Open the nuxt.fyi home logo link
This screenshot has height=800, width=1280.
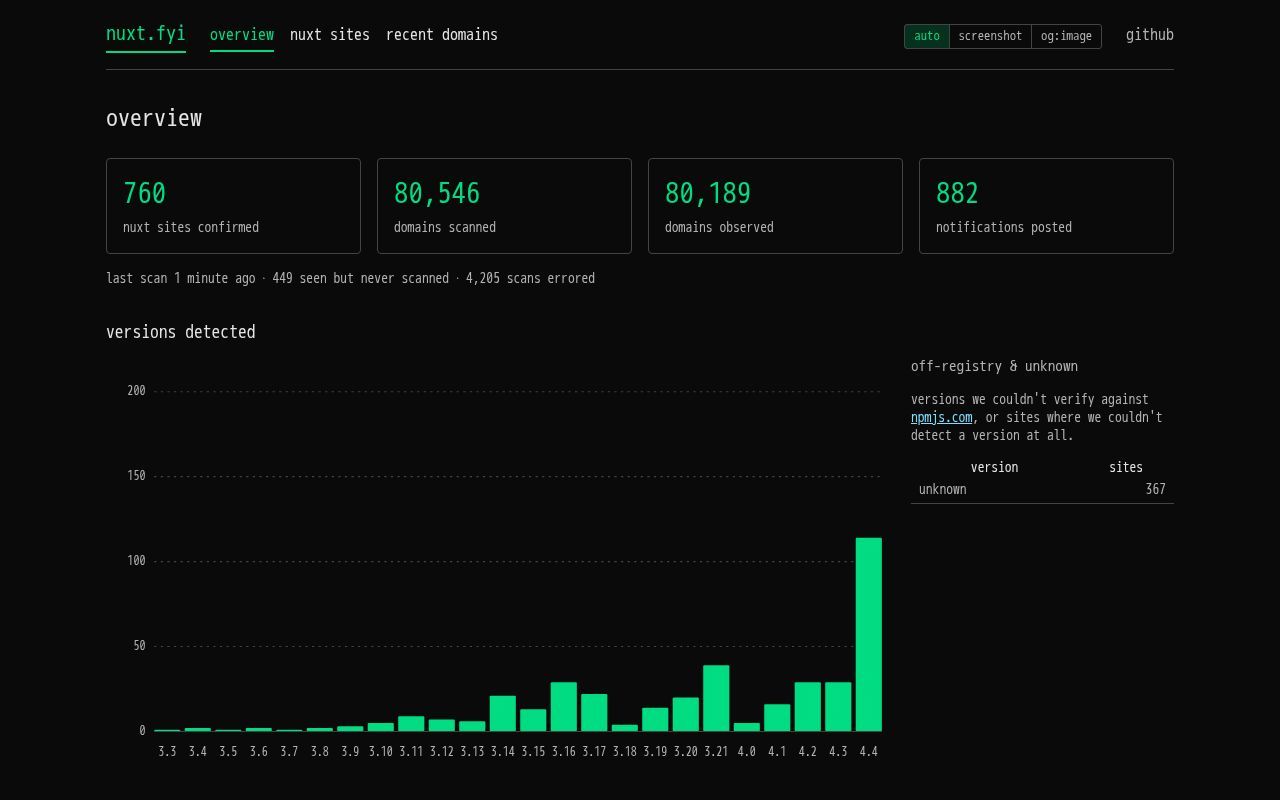(146, 34)
